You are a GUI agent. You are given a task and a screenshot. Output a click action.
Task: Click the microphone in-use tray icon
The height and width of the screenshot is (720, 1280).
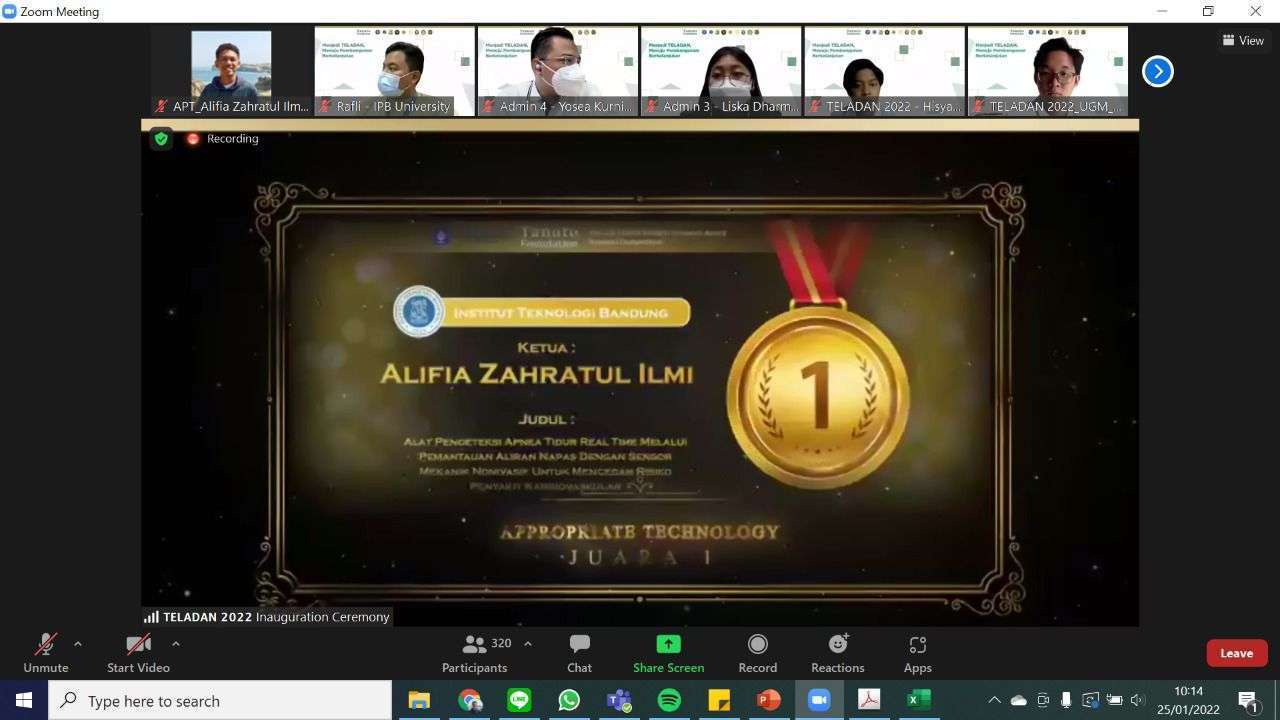click(x=1066, y=700)
